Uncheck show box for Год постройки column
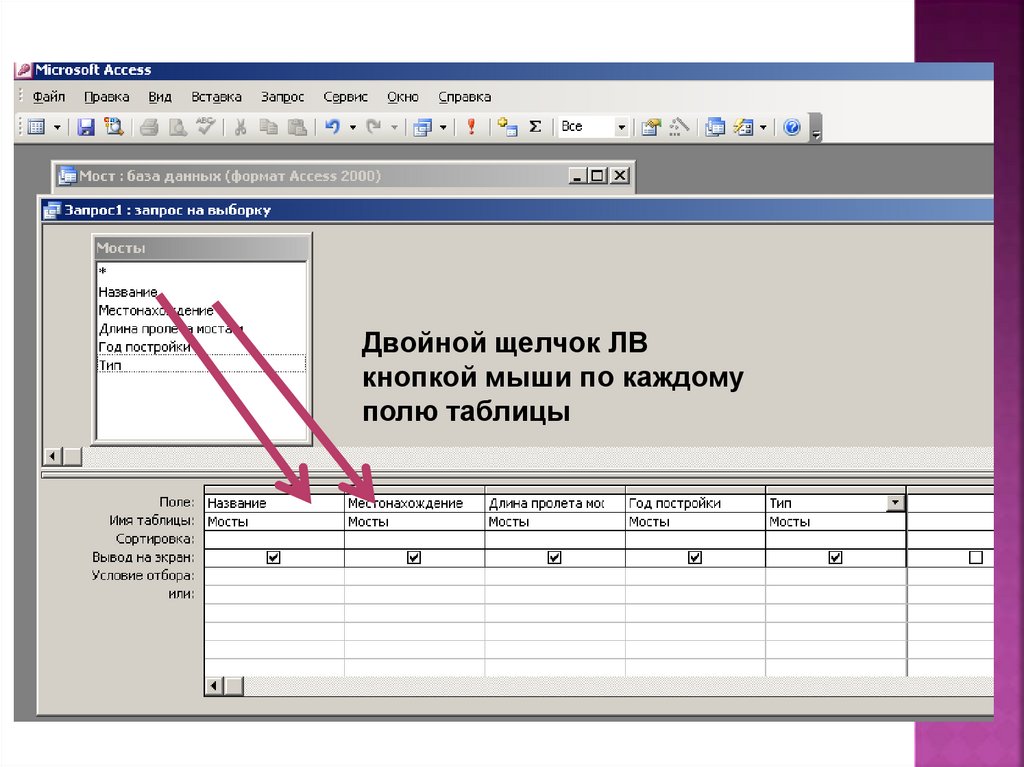This screenshot has width=1024, height=767. click(695, 557)
